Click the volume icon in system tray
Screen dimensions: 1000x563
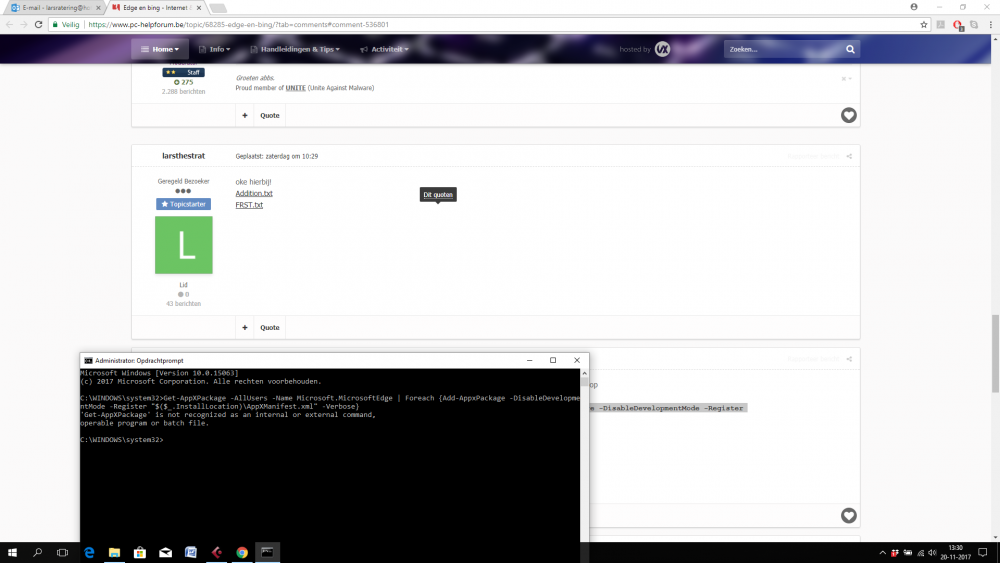[932, 553]
